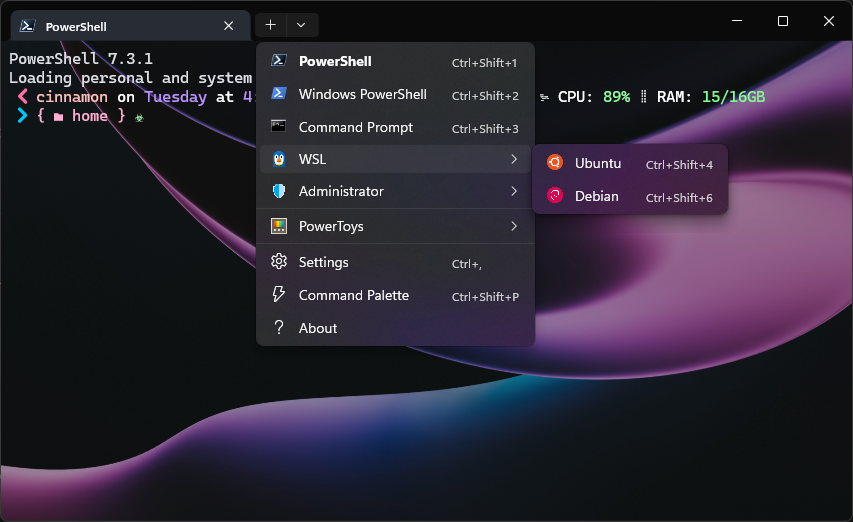Viewport: 853px width, 522px height.
Task: Click the Administrator shield icon
Action: 279,191
